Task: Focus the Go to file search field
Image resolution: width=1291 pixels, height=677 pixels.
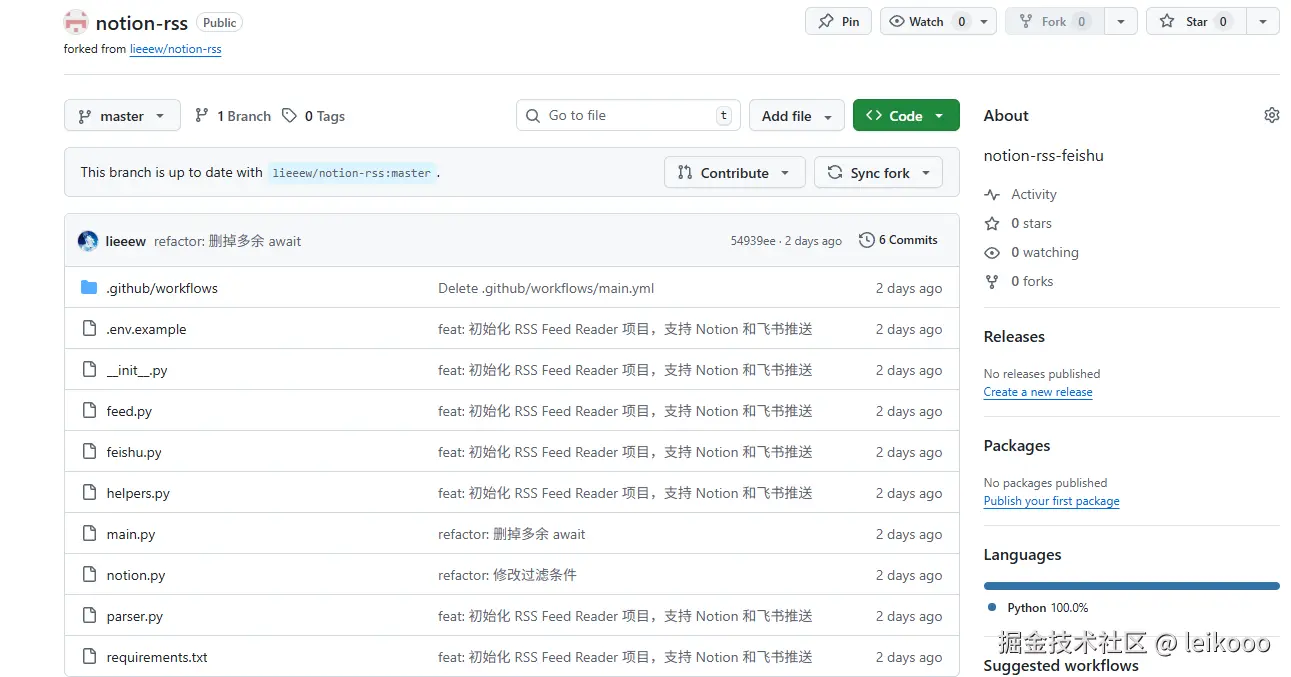Action: (628, 116)
